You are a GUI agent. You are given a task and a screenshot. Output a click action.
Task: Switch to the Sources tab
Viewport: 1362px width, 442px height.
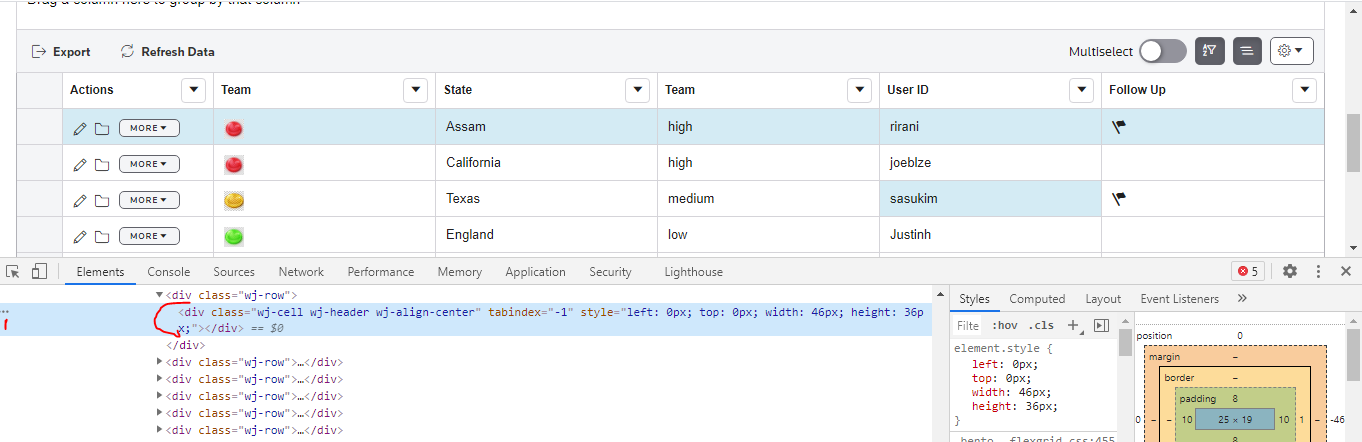pos(234,272)
